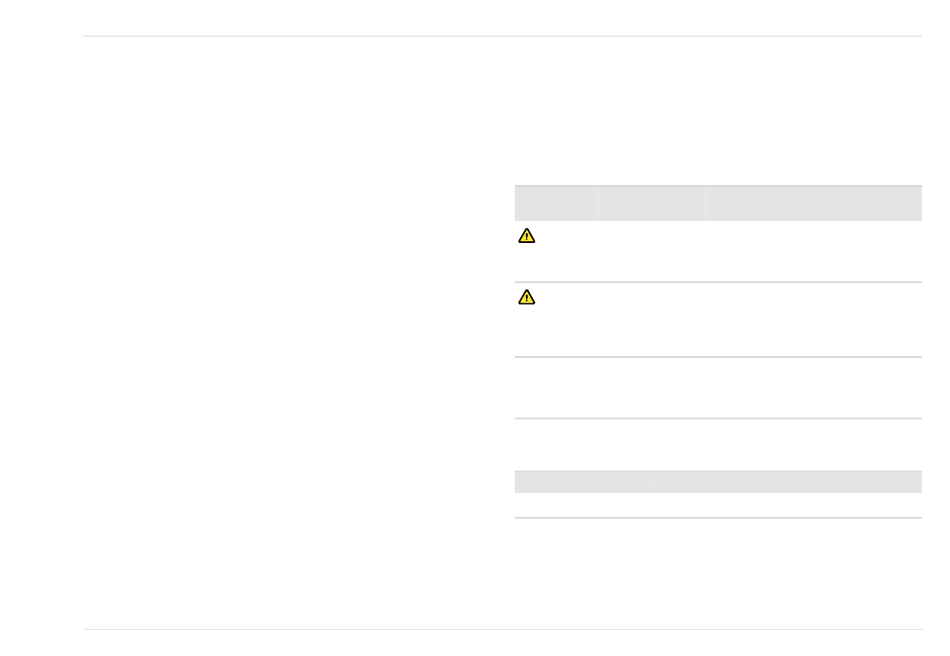Viewport: 950px width, 656px height.
Task: Click the last column cell in second warning row
Action: tap(814, 320)
